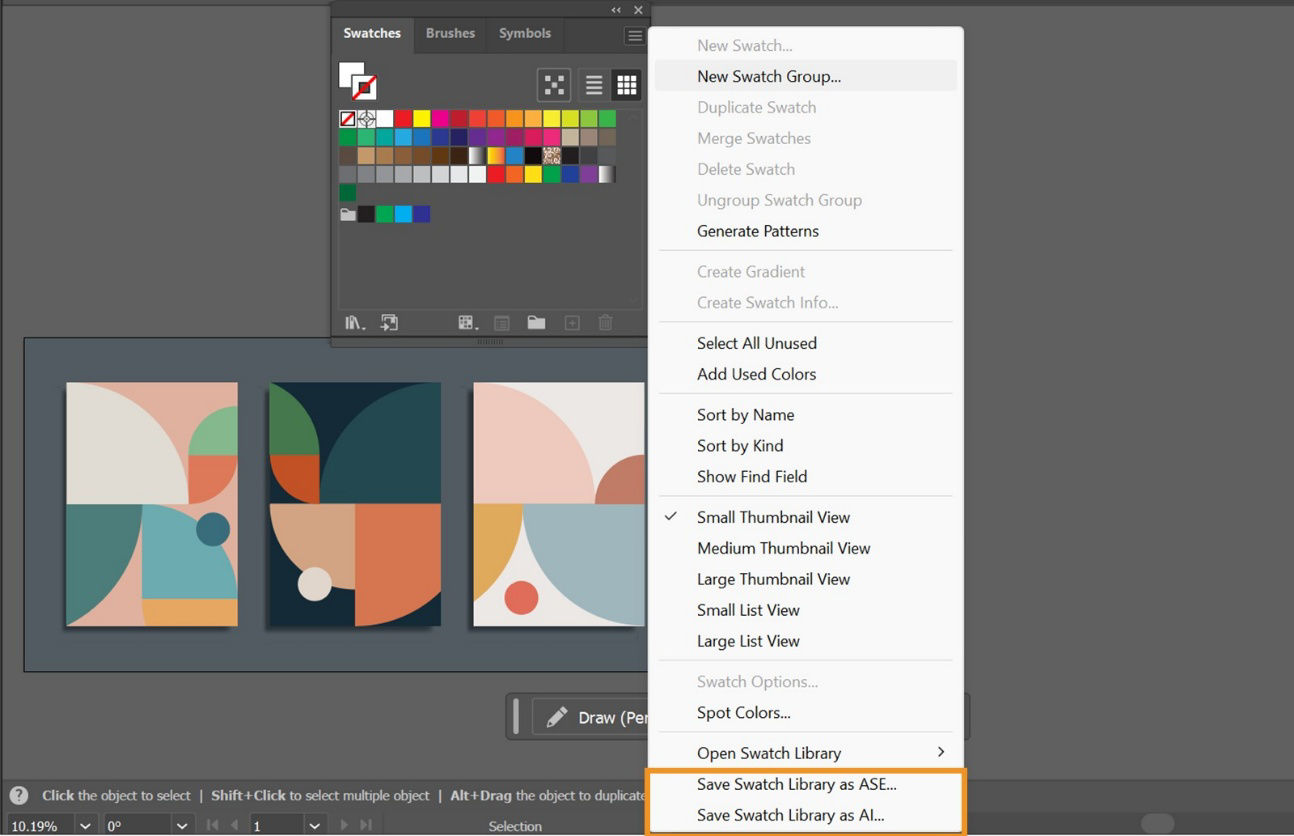Click the Swatch Options icon

point(502,322)
